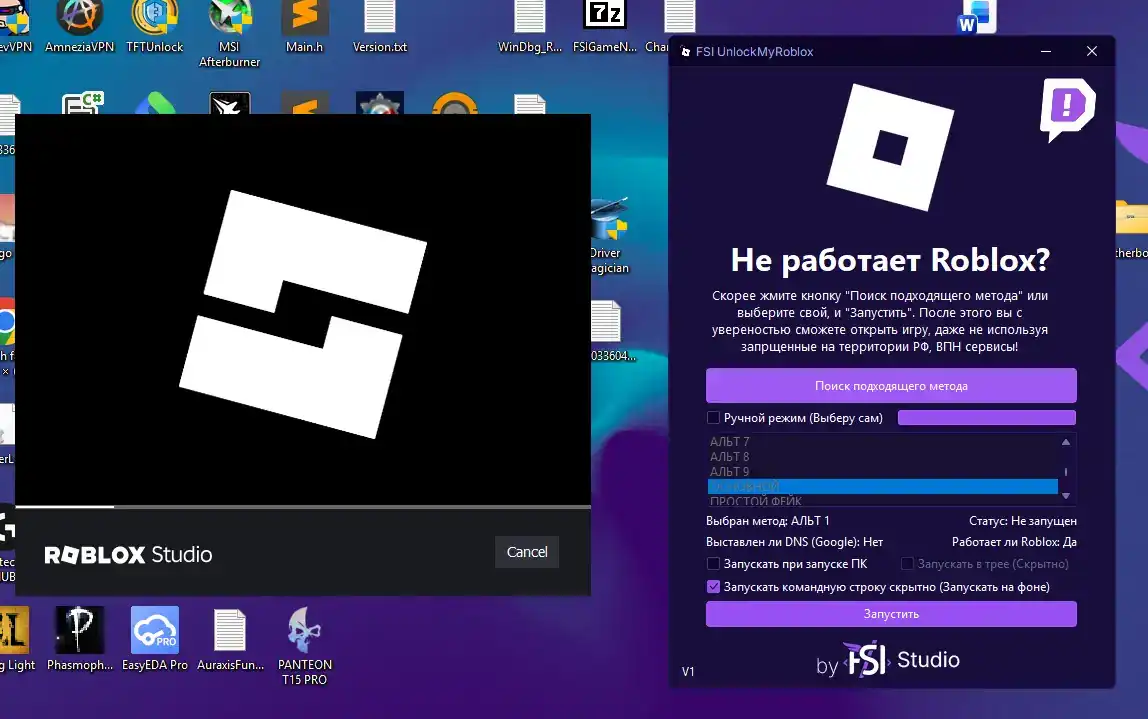The width and height of the screenshot is (1148, 719).
Task: Click the Запустить button
Action: click(x=891, y=614)
